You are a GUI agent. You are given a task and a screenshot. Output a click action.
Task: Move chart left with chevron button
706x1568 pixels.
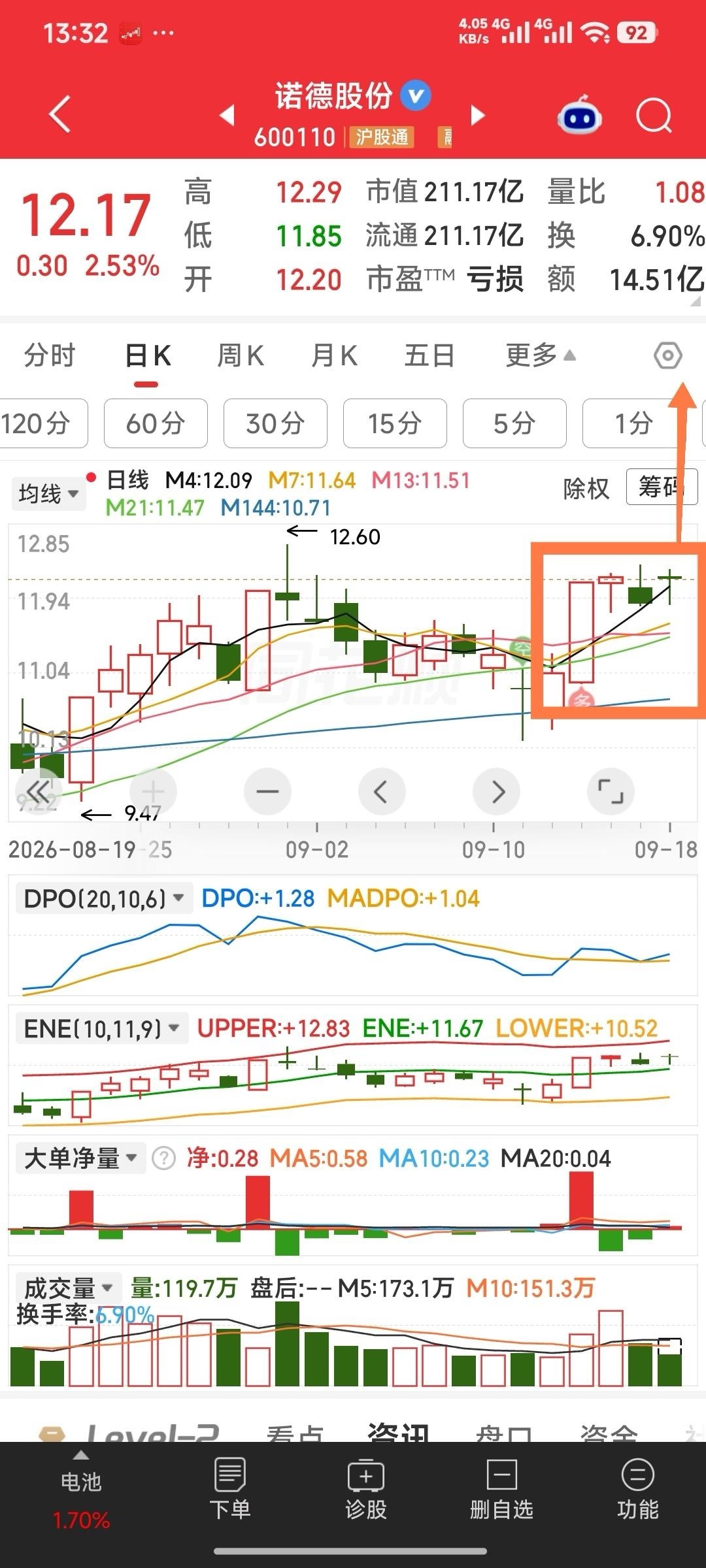pos(382,792)
